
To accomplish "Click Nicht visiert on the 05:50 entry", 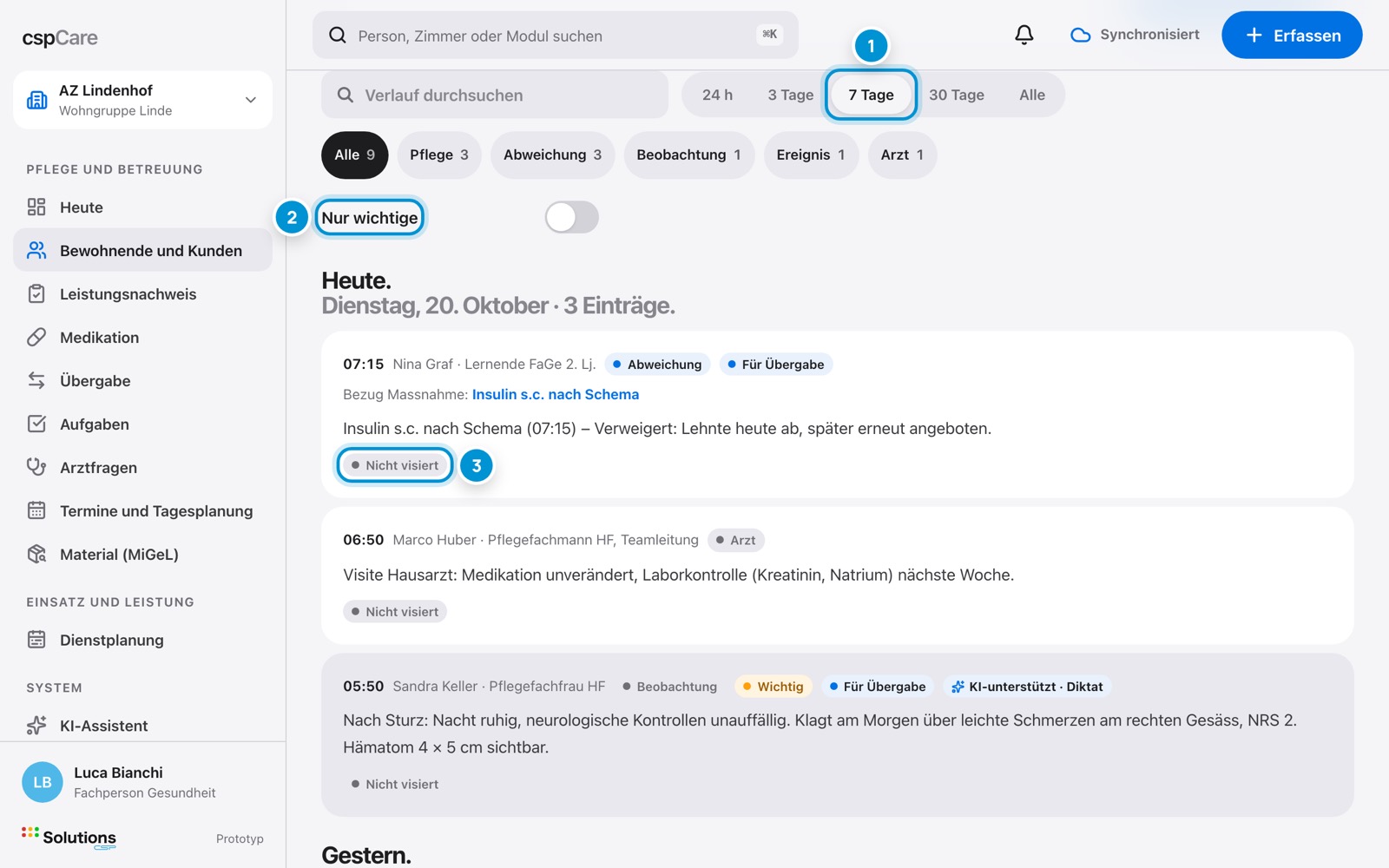I will pos(395,784).
